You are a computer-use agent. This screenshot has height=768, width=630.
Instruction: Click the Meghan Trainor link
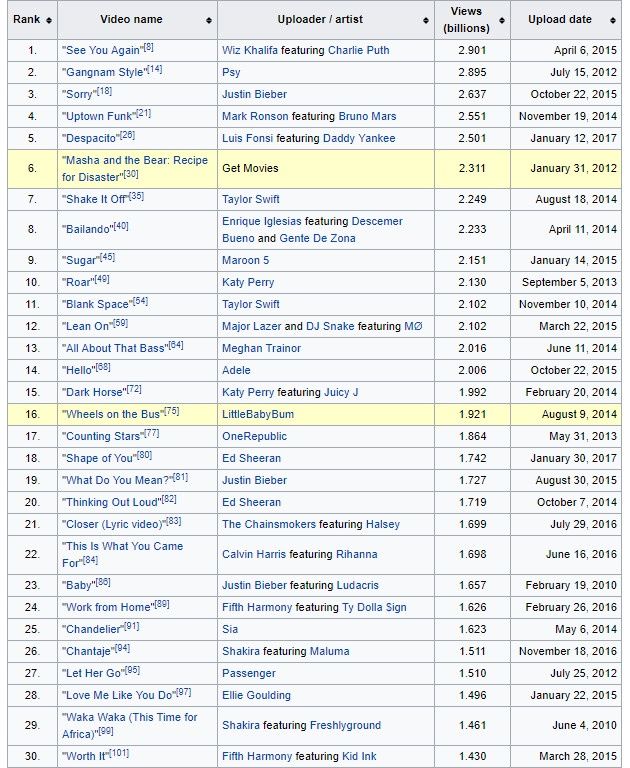[x=262, y=349]
